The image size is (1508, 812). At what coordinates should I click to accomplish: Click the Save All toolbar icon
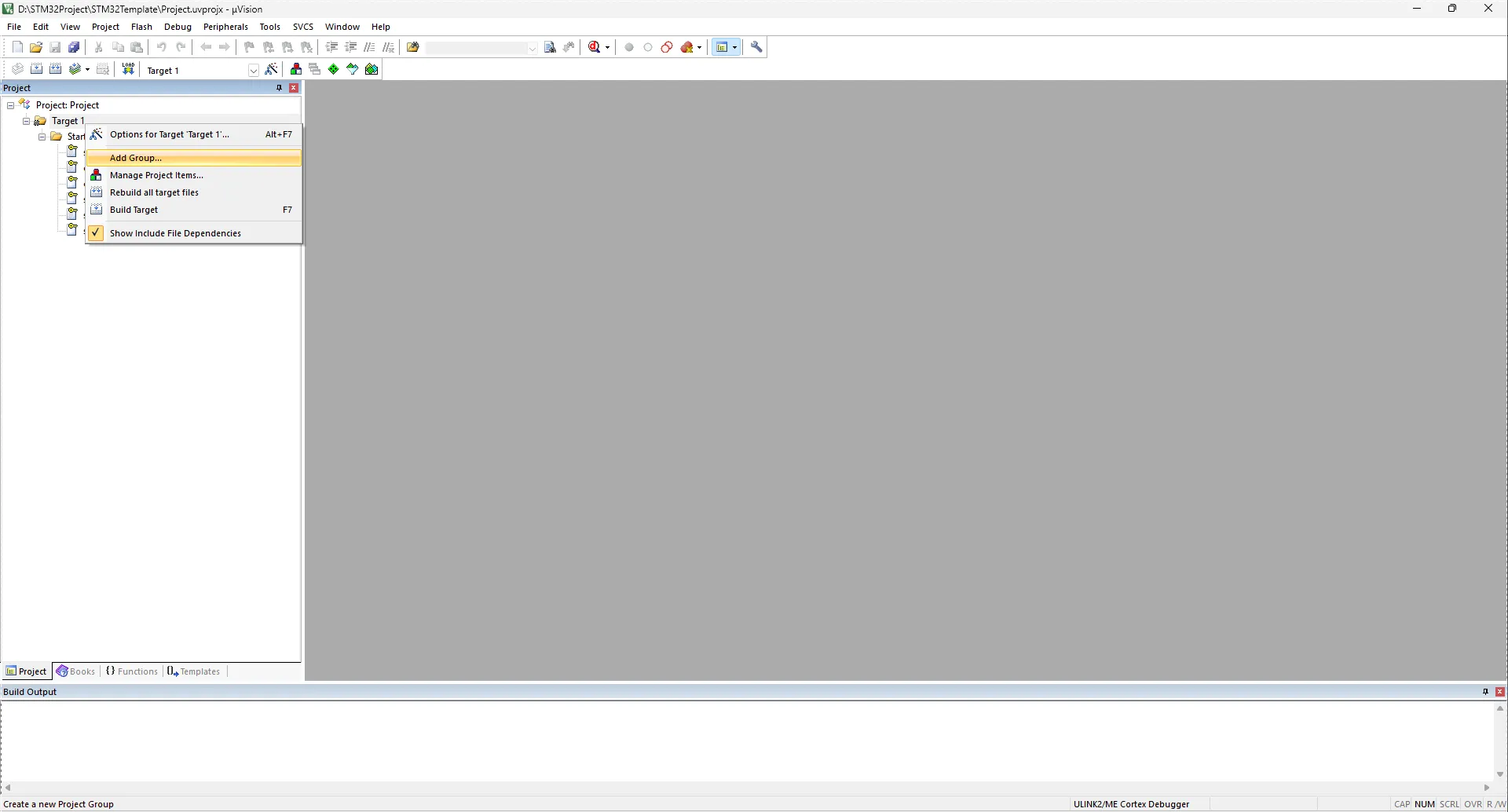(75, 47)
